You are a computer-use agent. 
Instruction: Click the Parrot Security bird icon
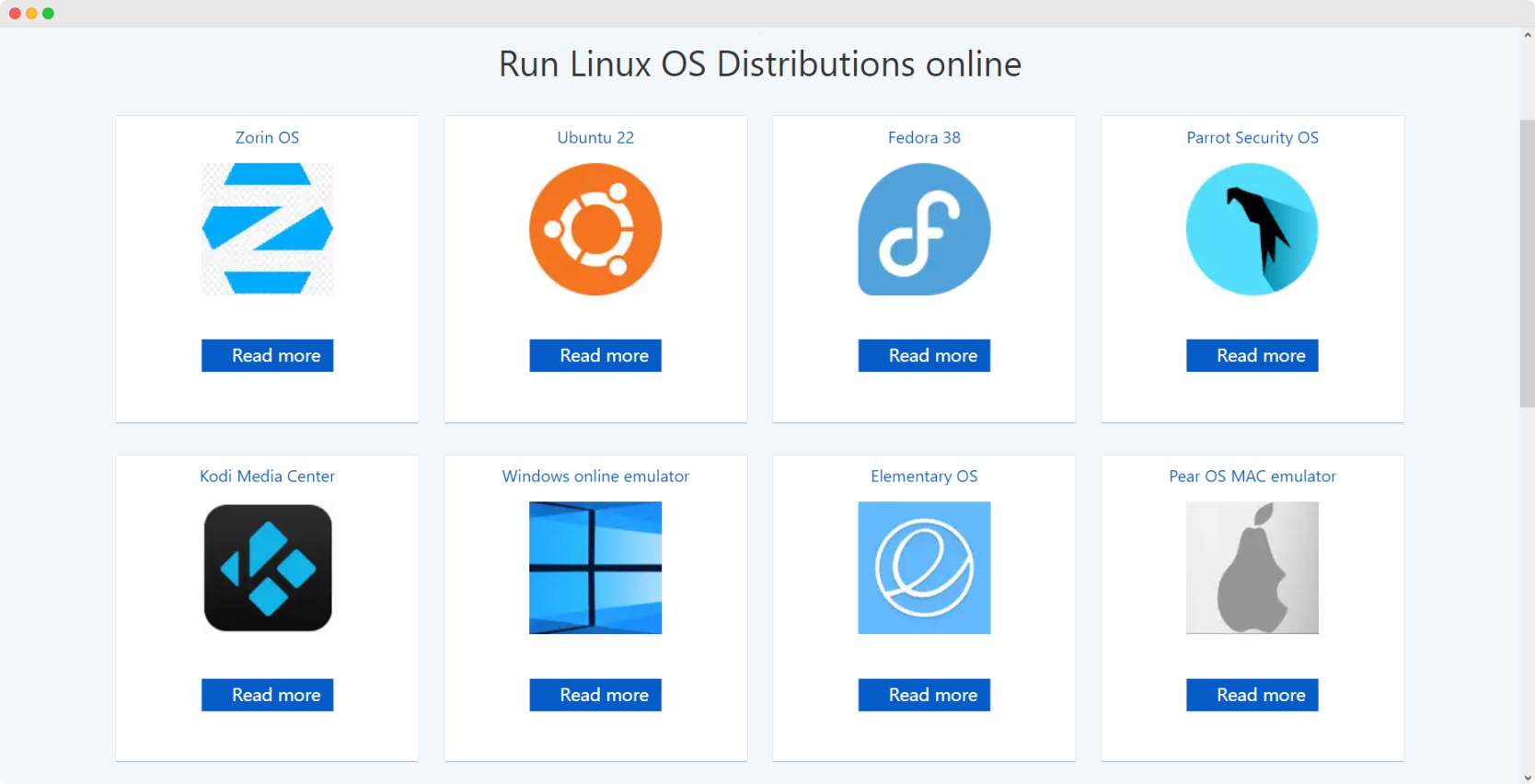click(1252, 229)
